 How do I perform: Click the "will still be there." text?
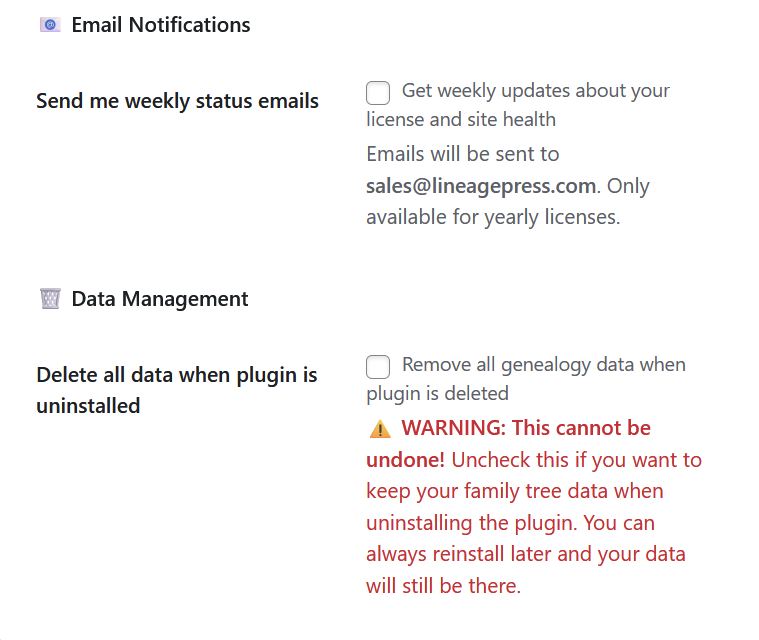[443, 586]
